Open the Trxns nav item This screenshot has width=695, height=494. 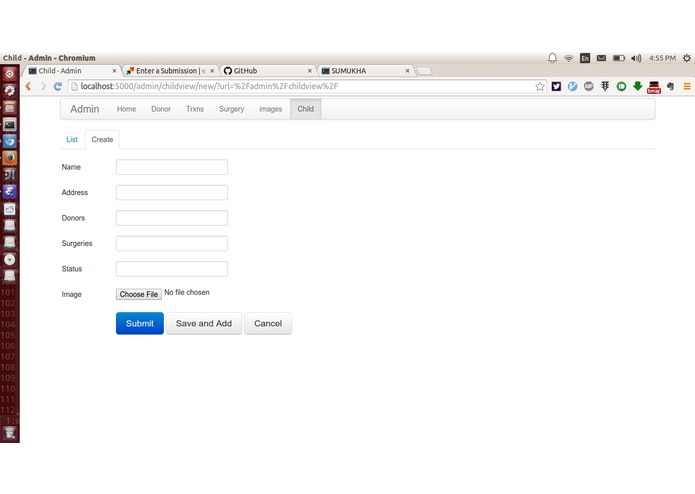(195, 109)
